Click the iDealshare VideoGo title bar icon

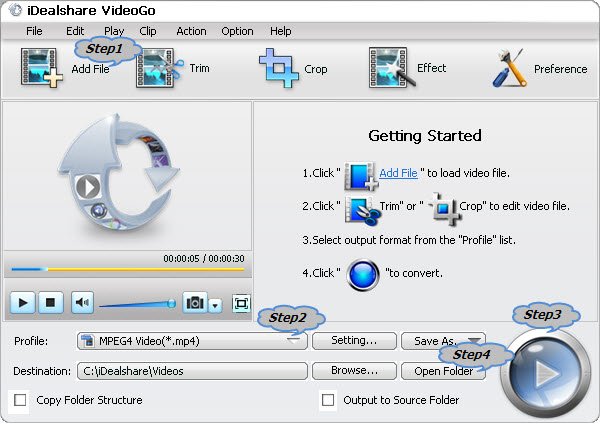[15, 10]
